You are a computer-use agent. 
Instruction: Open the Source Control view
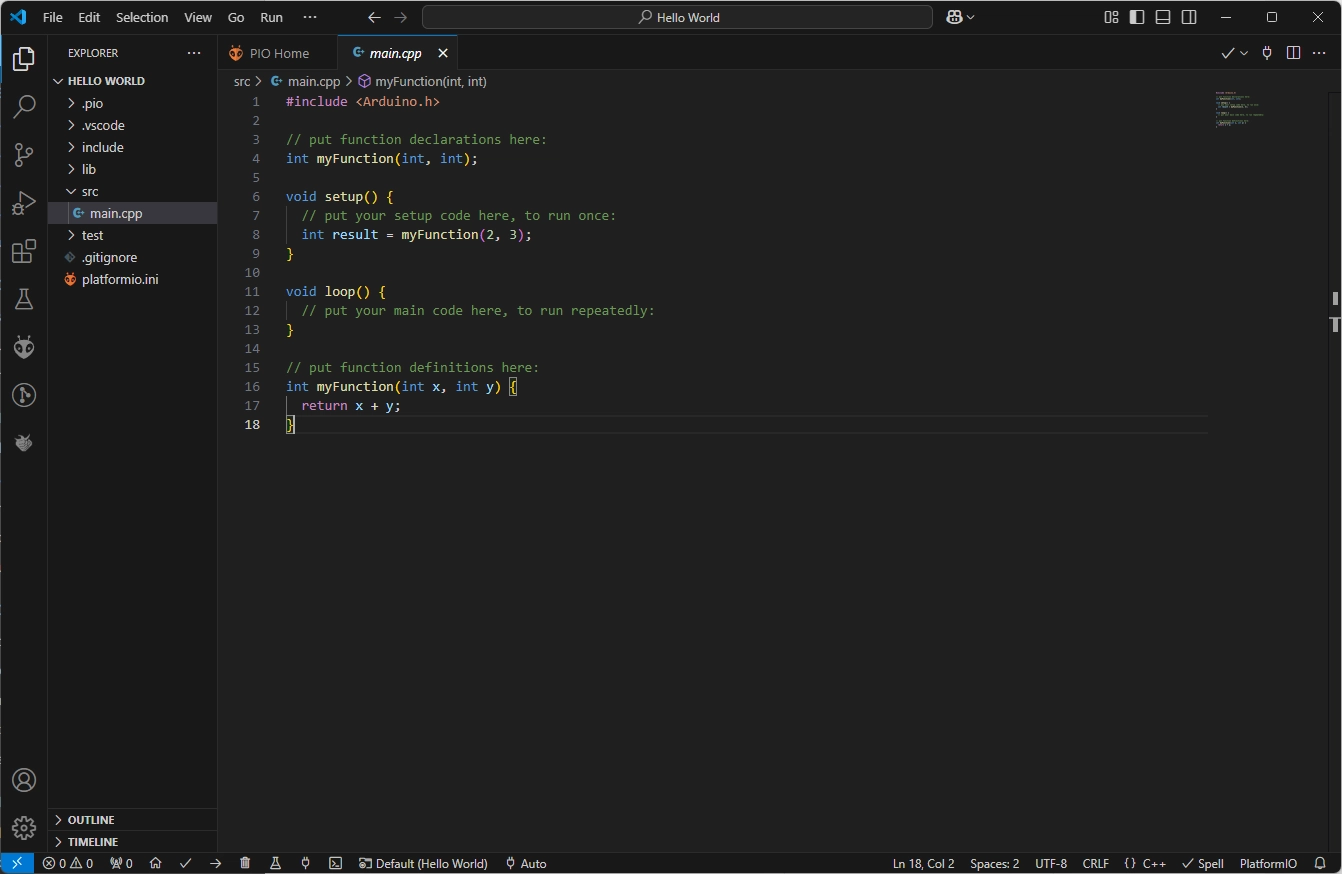[24, 154]
